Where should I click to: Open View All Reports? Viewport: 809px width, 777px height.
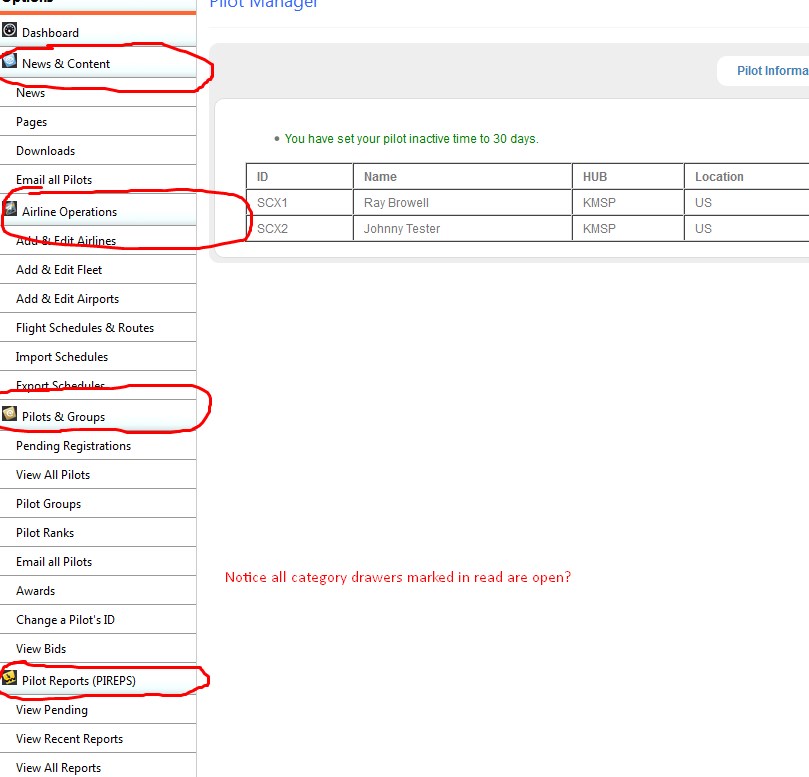[x=98, y=767]
